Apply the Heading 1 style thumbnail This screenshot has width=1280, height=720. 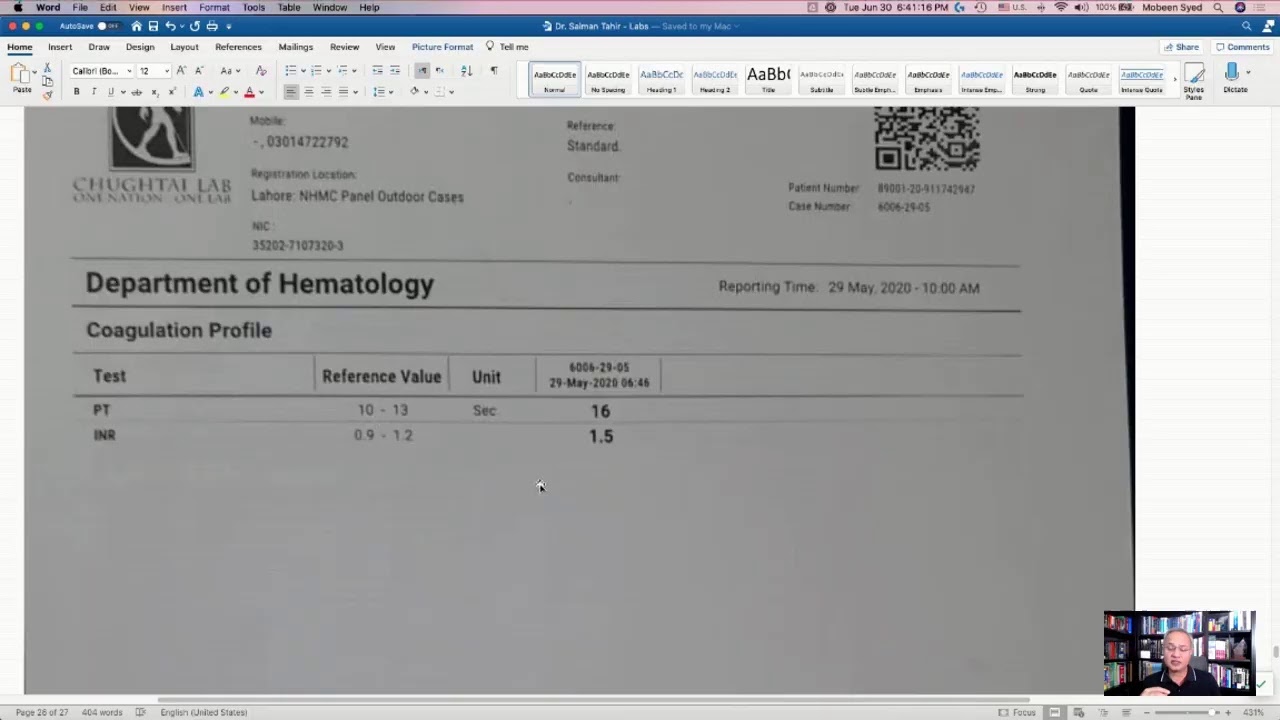tap(661, 79)
